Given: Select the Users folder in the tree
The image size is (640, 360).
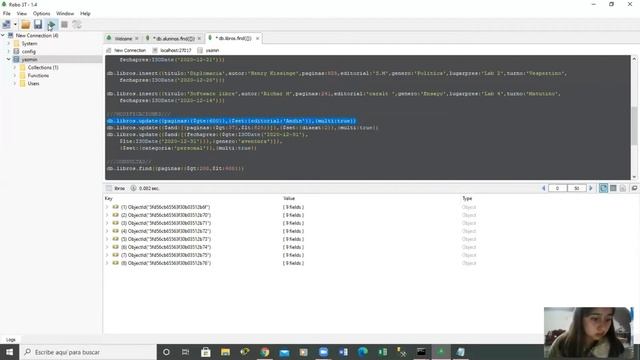Looking at the screenshot, I should [33, 83].
